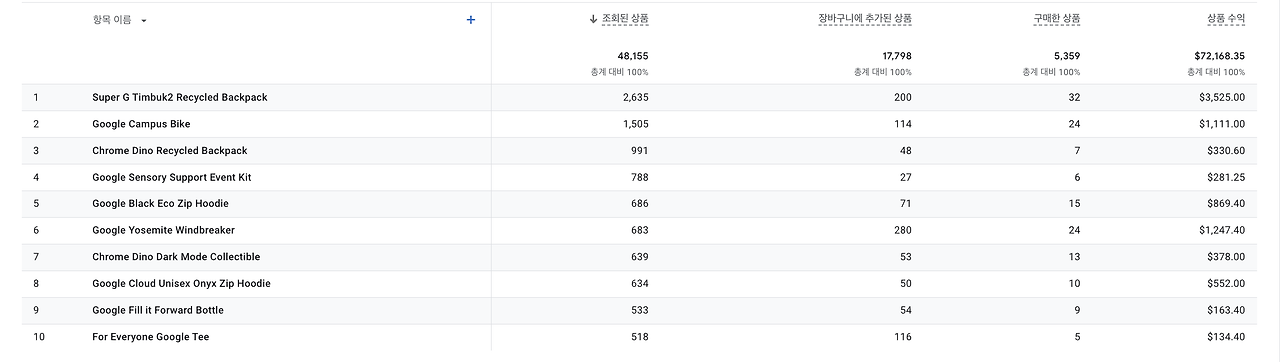Click views value 788

click(639, 177)
